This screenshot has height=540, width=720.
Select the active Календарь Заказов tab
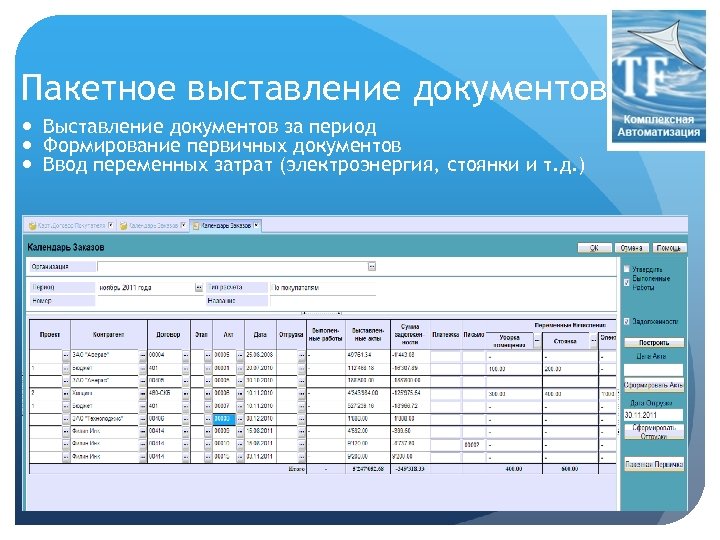pos(226,225)
